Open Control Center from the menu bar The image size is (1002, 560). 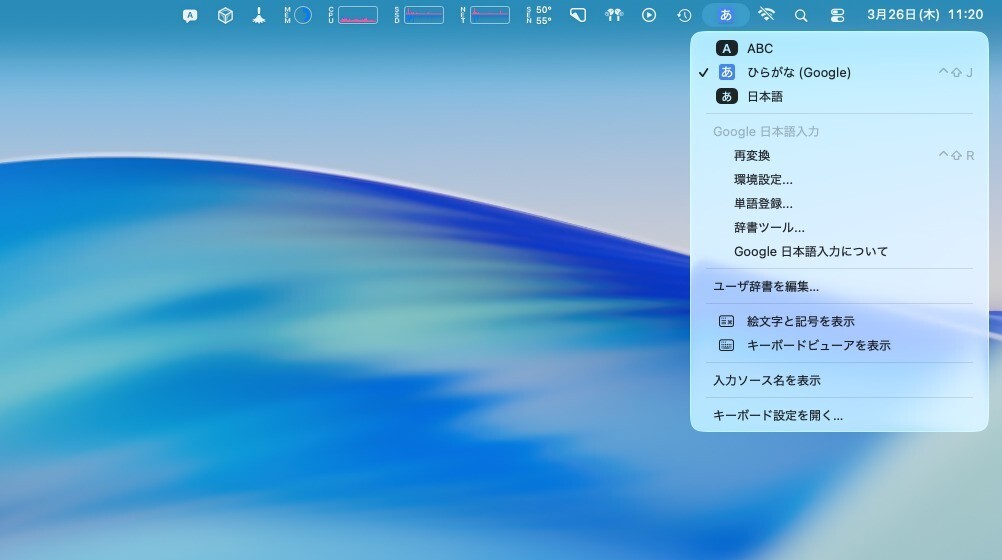837,15
